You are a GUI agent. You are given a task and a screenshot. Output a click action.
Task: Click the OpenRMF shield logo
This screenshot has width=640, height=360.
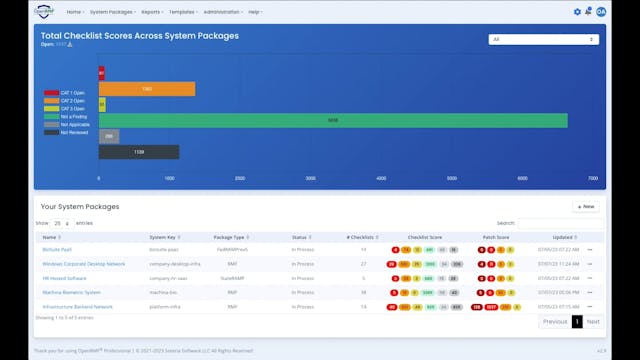(x=44, y=11)
